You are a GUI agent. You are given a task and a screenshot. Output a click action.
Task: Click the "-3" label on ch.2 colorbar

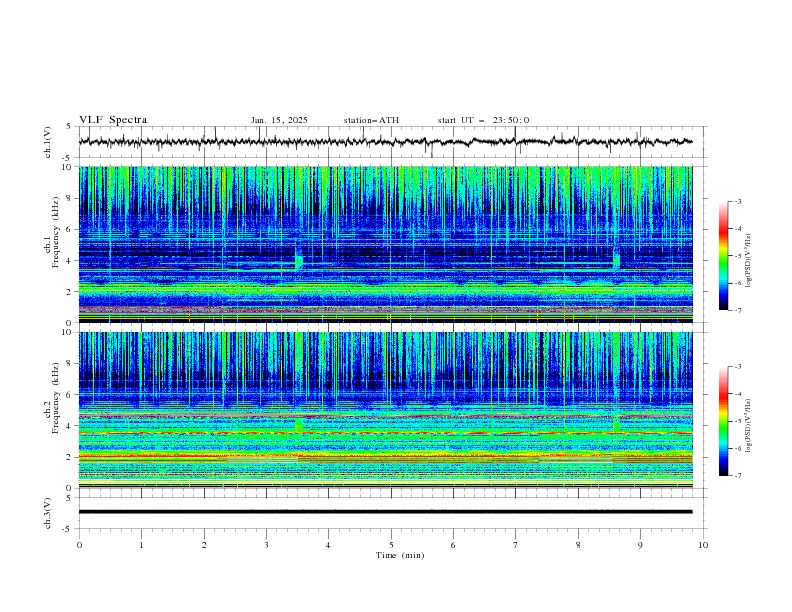pyautogui.click(x=737, y=367)
